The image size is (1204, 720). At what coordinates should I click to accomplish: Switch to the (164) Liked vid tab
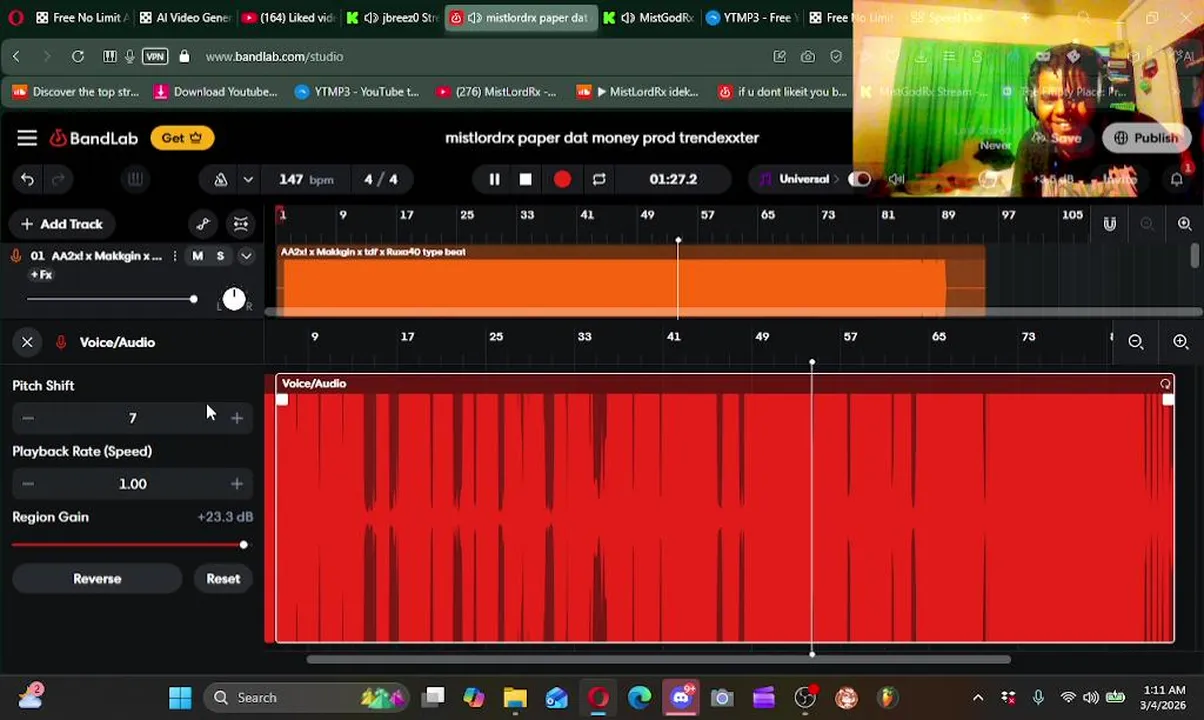click(288, 18)
